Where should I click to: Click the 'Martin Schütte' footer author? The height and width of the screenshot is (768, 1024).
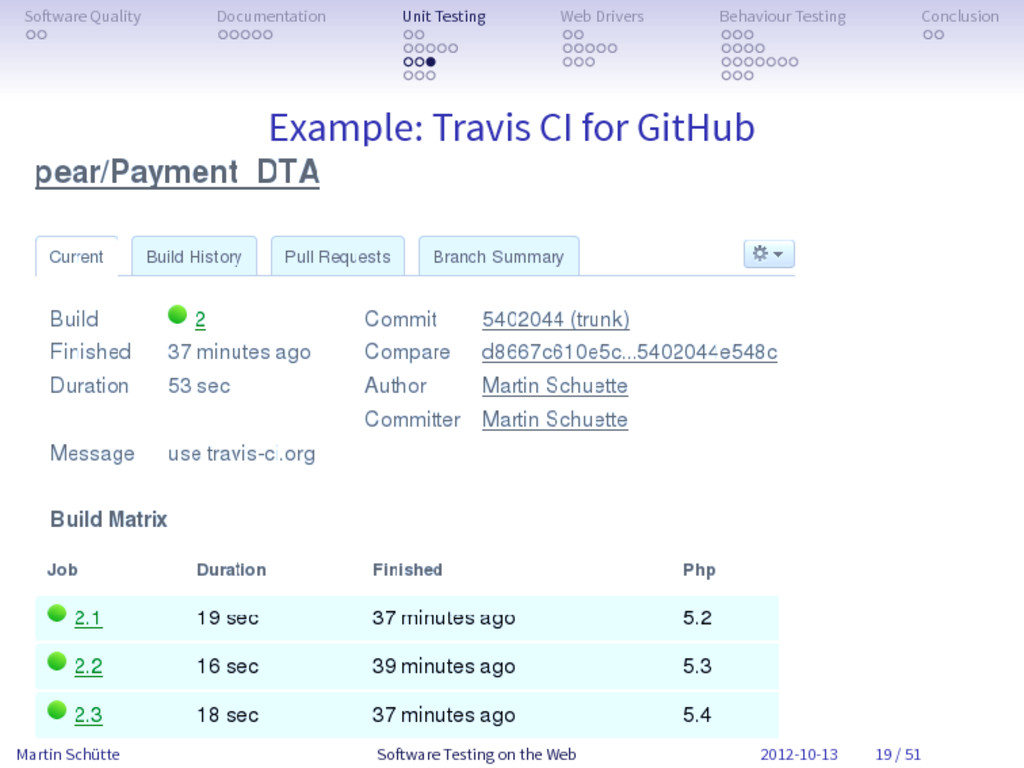(x=68, y=755)
